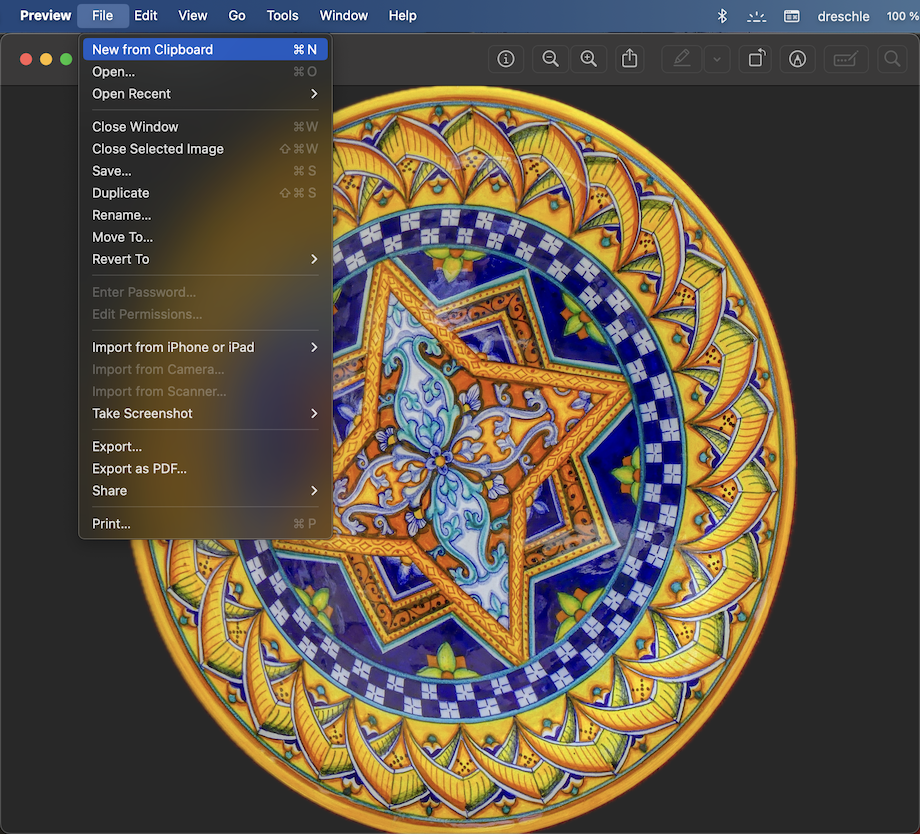Click the form filling toolbar icon
Image resolution: width=920 pixels, height=834 pixels.
tap(845, 59)
